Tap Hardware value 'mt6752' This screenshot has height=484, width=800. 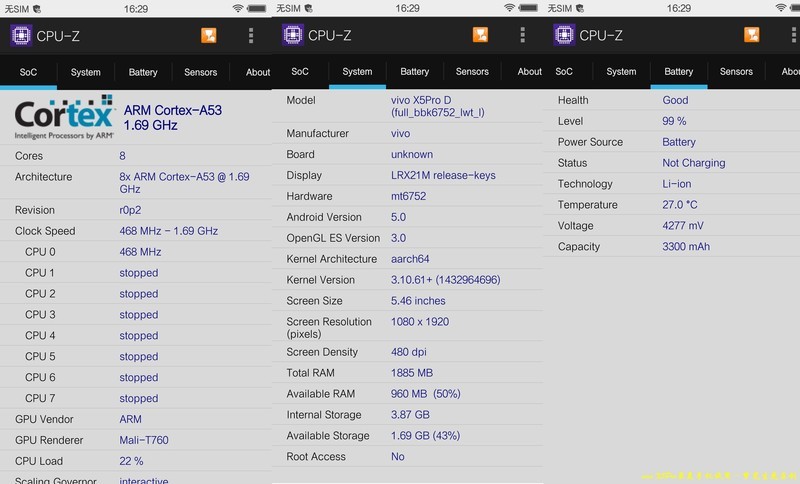408,196
